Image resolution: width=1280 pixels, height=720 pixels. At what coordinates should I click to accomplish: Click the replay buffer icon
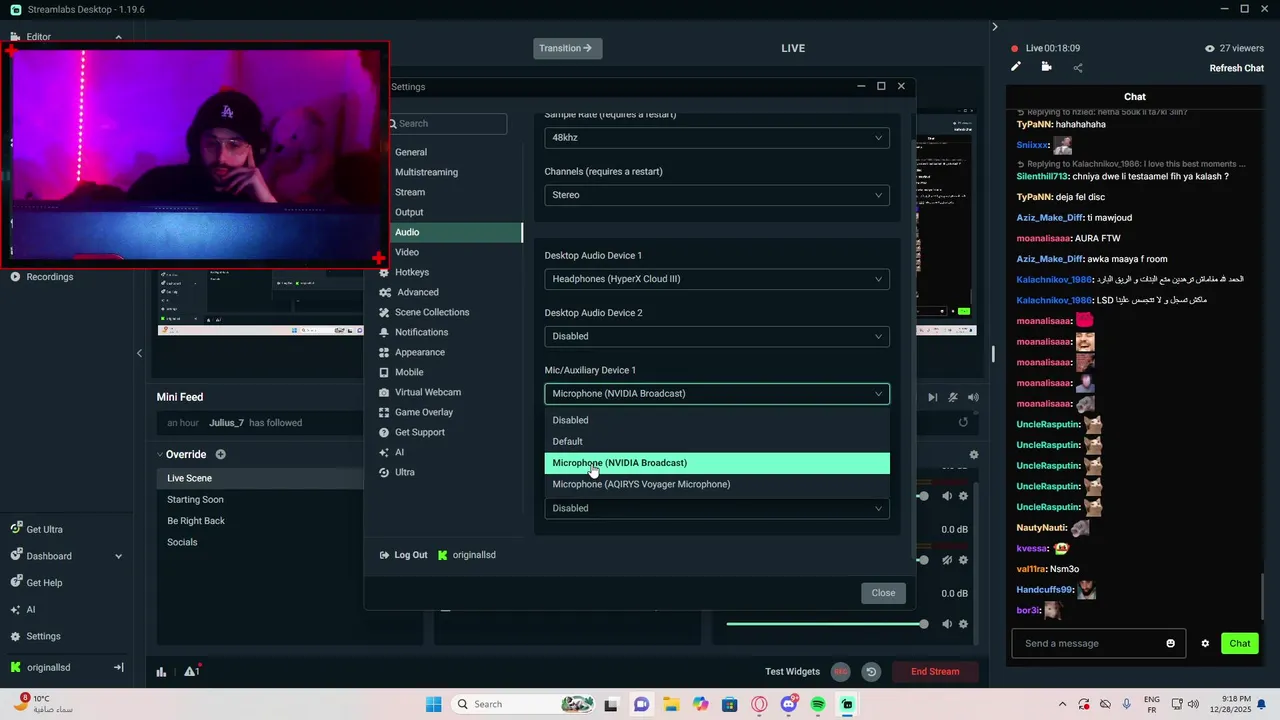871,672
